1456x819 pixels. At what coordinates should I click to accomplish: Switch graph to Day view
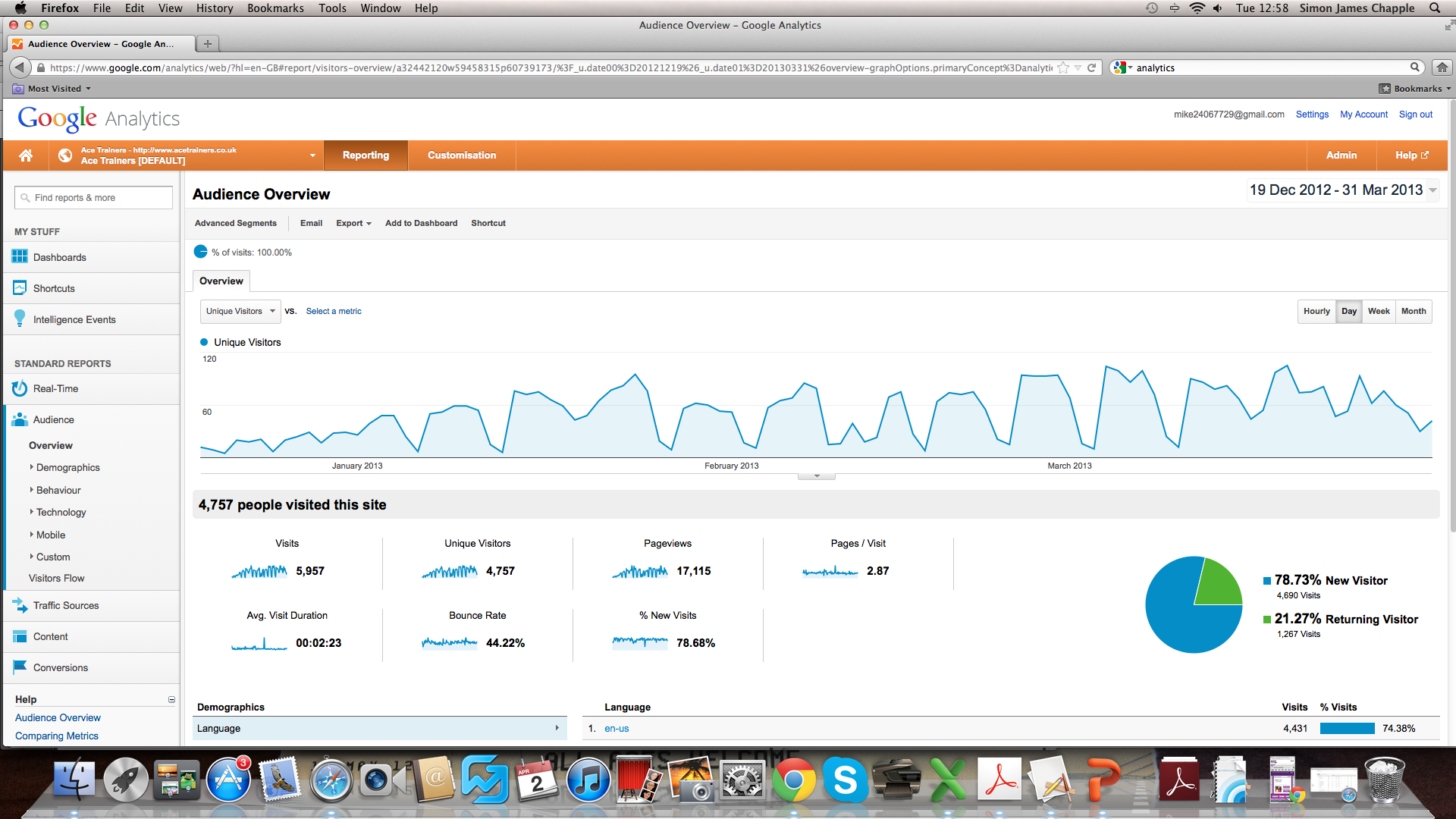point(1348,311)
